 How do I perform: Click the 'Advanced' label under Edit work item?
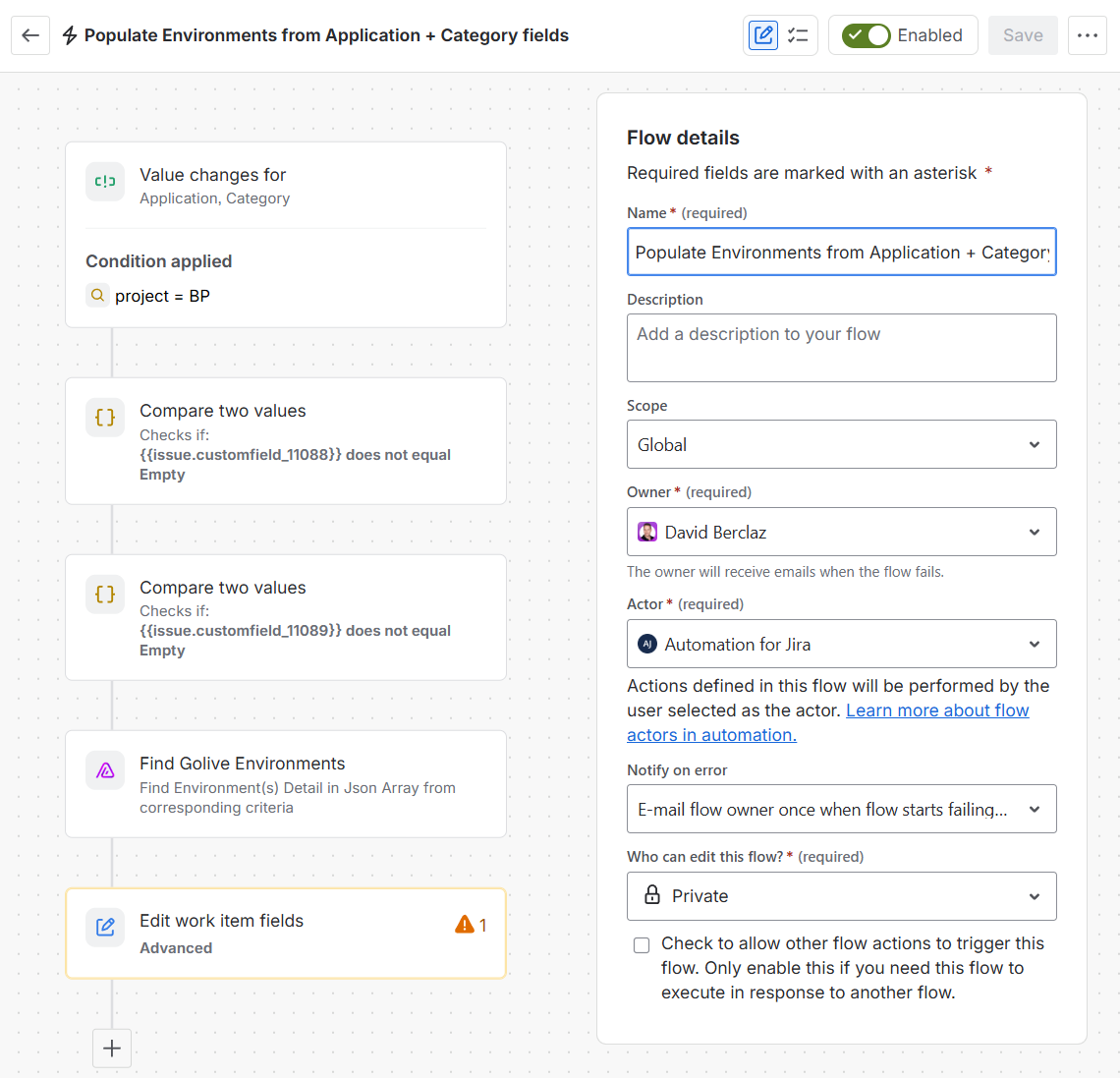pos(176,948)
